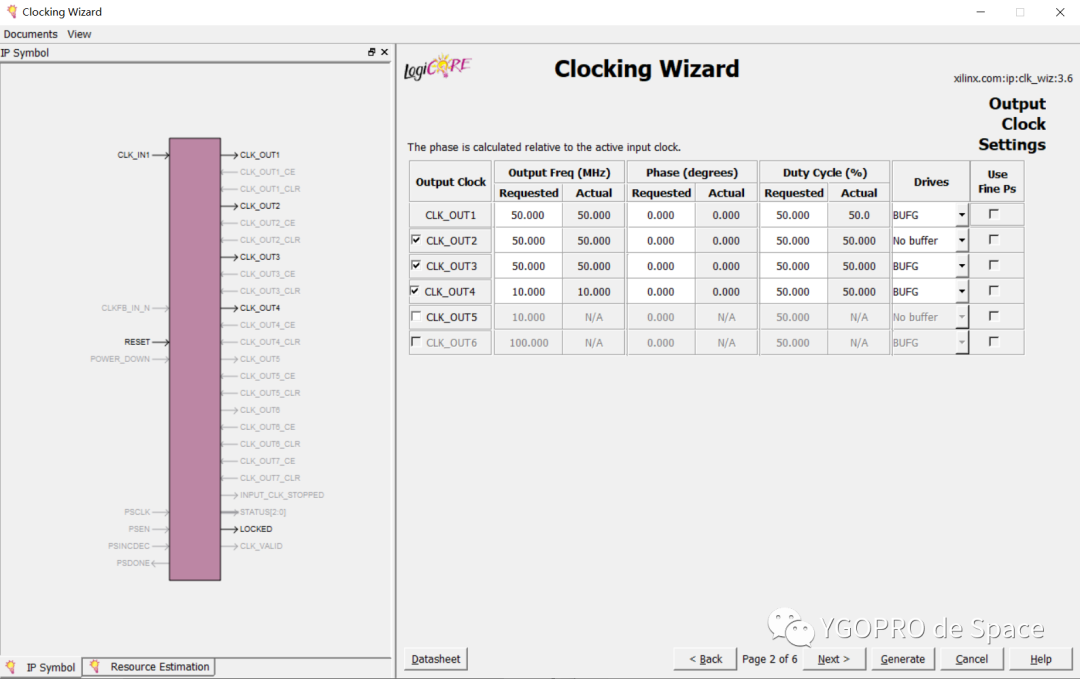Click the INPUT_CLK_STOPPED port label
The width and height of the screenshot is (1080, 679).
pos(282,494)
